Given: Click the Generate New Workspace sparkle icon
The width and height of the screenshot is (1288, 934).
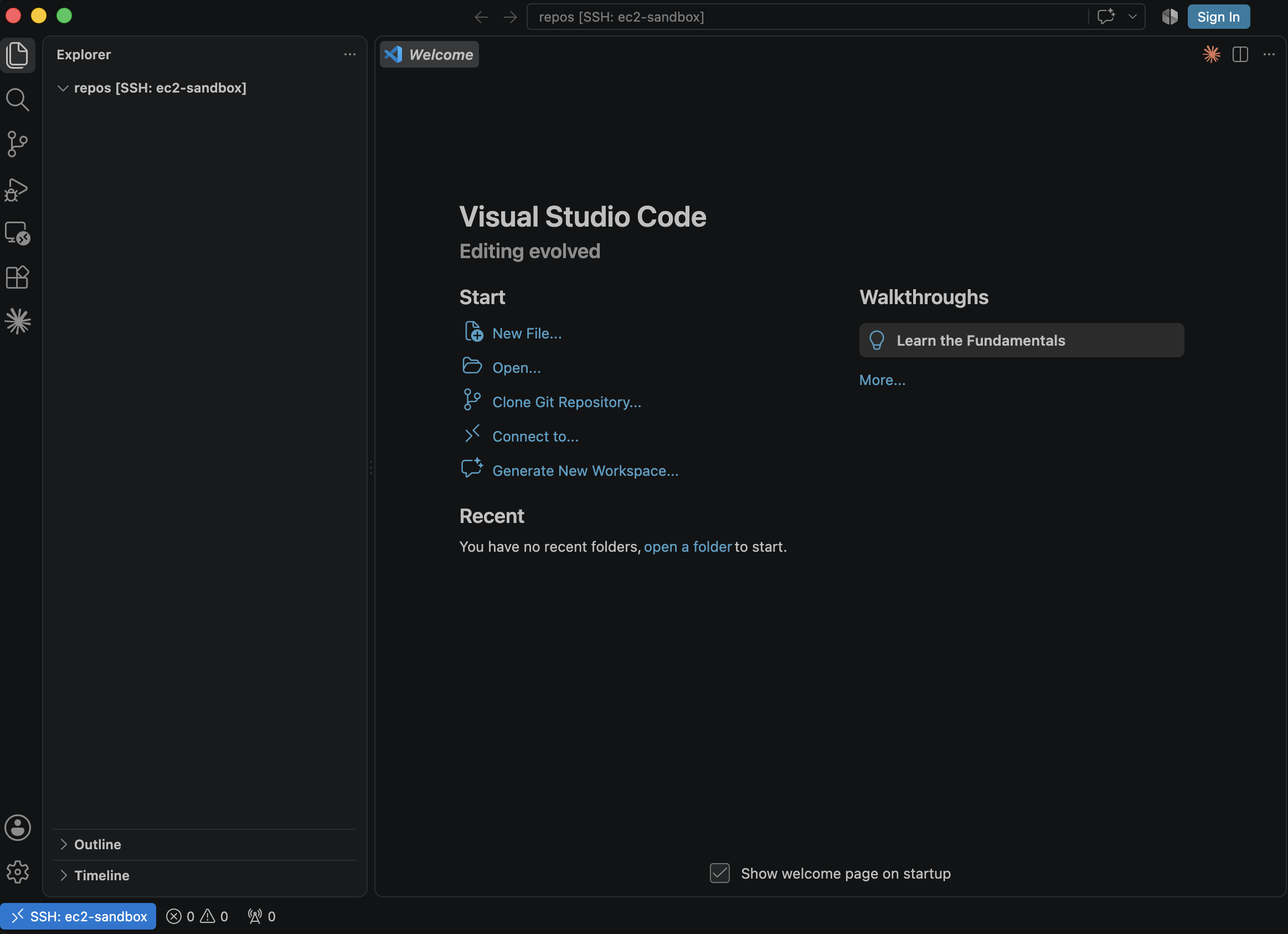Looking at the screenshot, I should click(x=472, y=468).
